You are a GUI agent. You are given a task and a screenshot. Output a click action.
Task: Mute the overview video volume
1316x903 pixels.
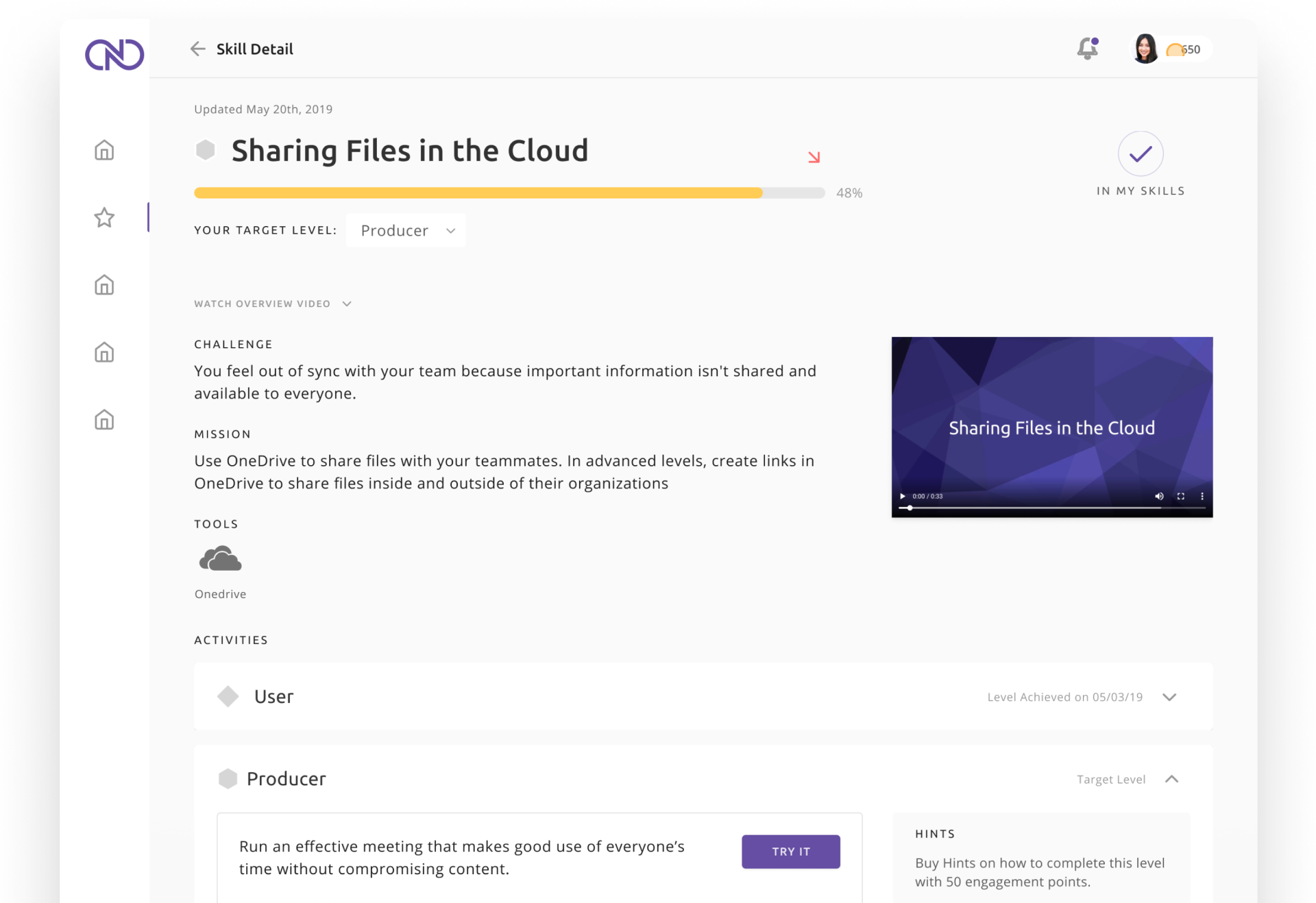pos(1159,496)
